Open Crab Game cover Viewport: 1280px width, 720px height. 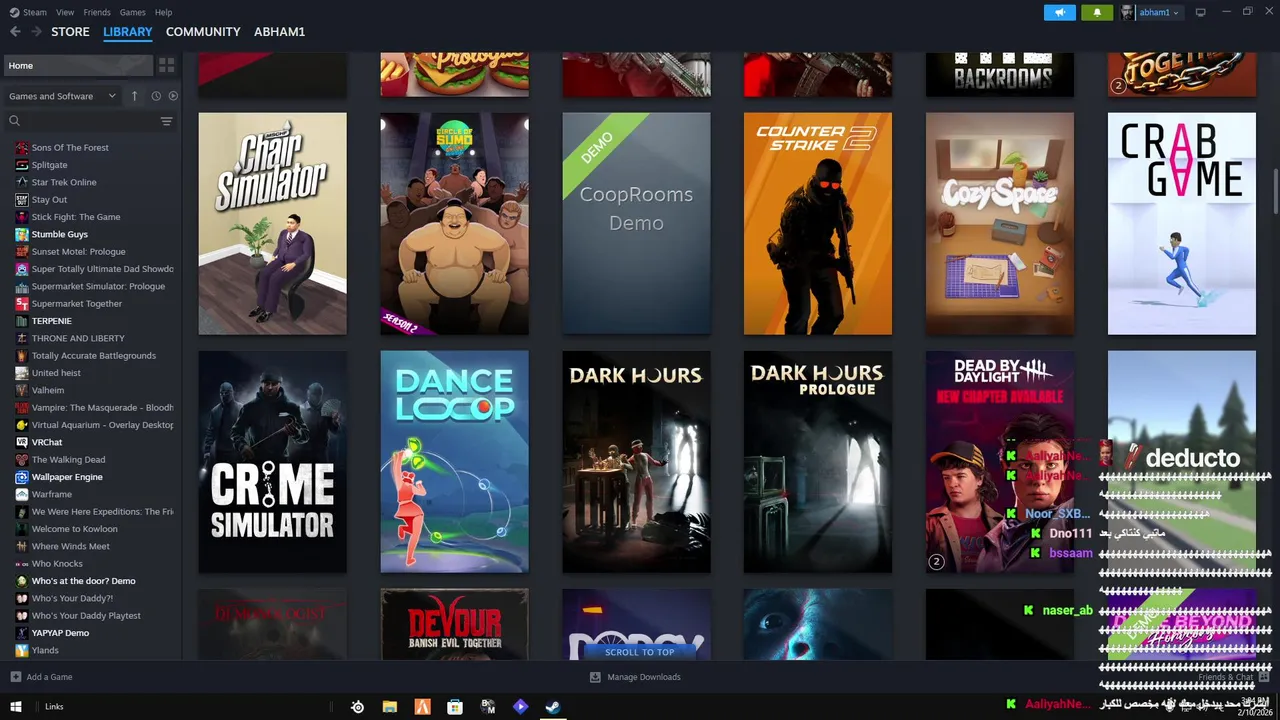point(1182,223)
